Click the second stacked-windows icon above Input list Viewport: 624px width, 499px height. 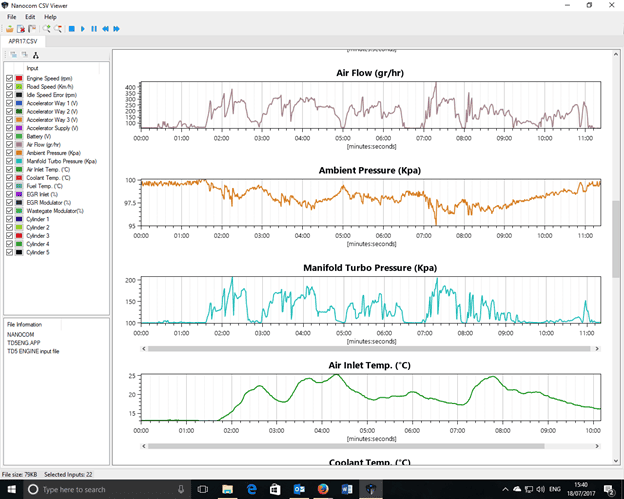point(25,55)
